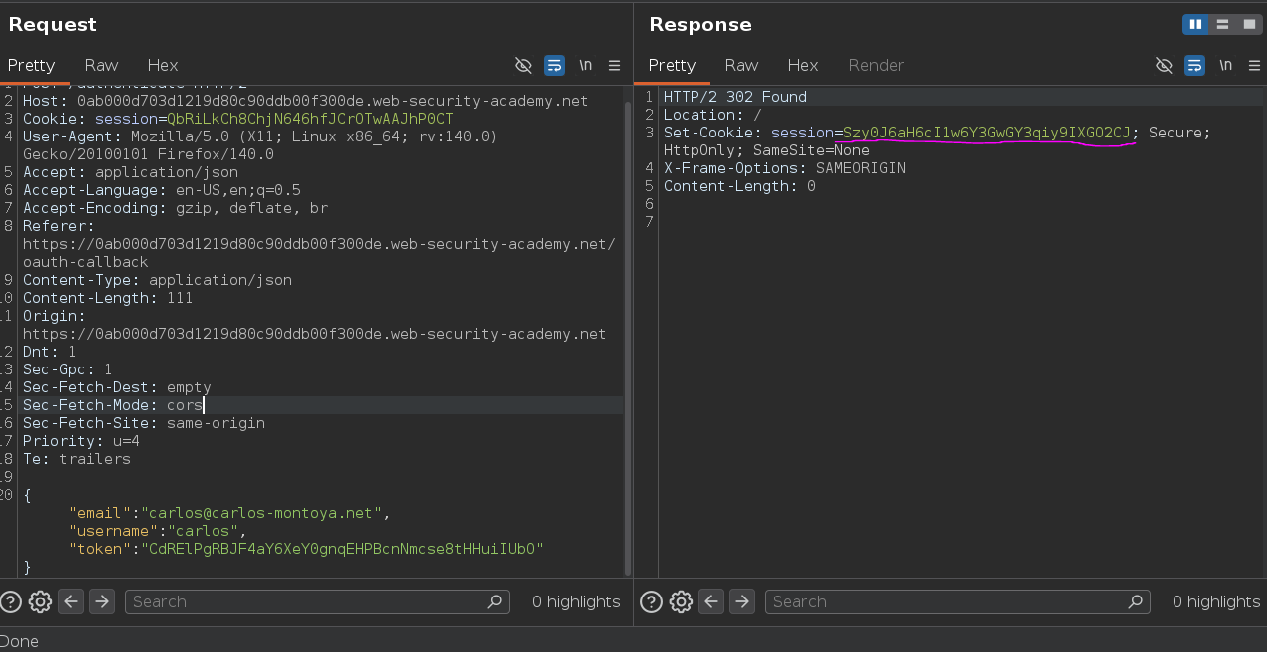Click the Te: trailers header line
1267x652 pixels.
click(x=77, y=459)
